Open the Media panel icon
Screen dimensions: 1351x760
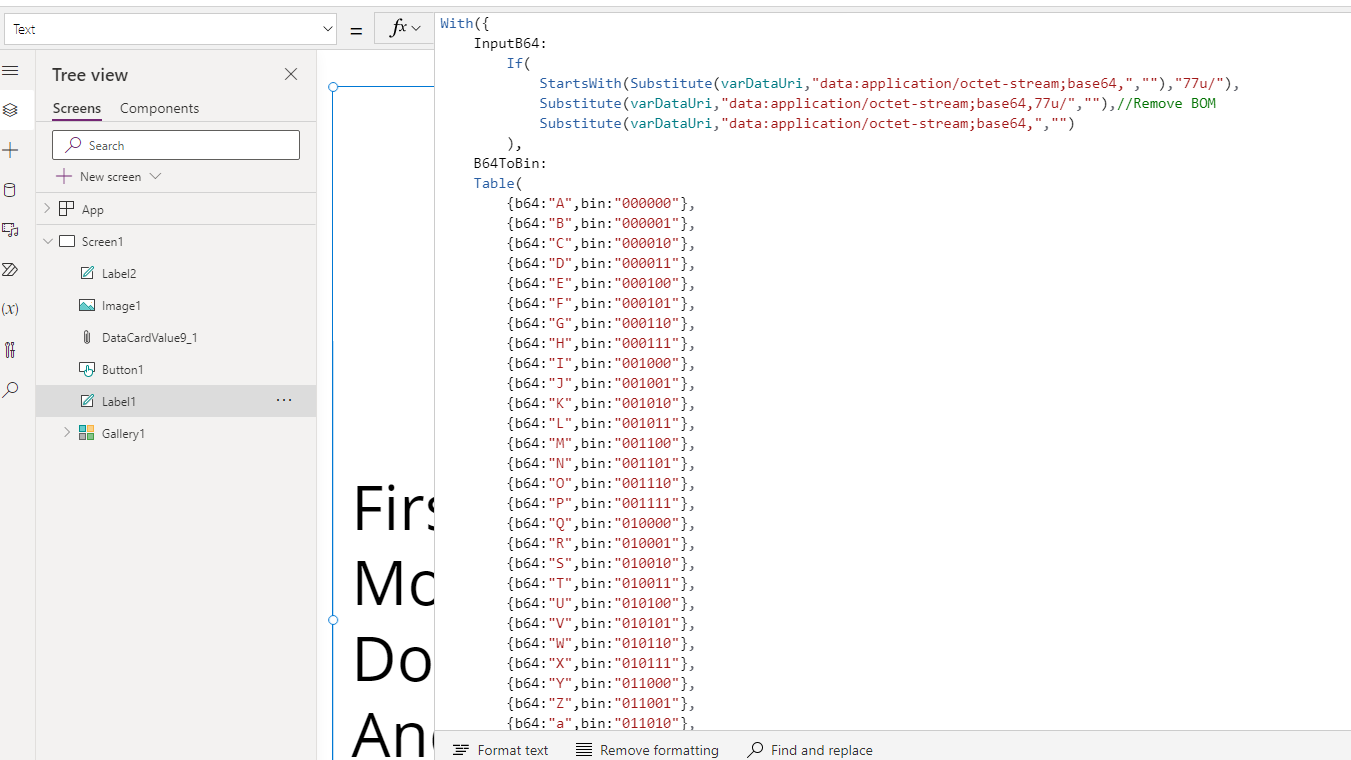coord(12,229)
